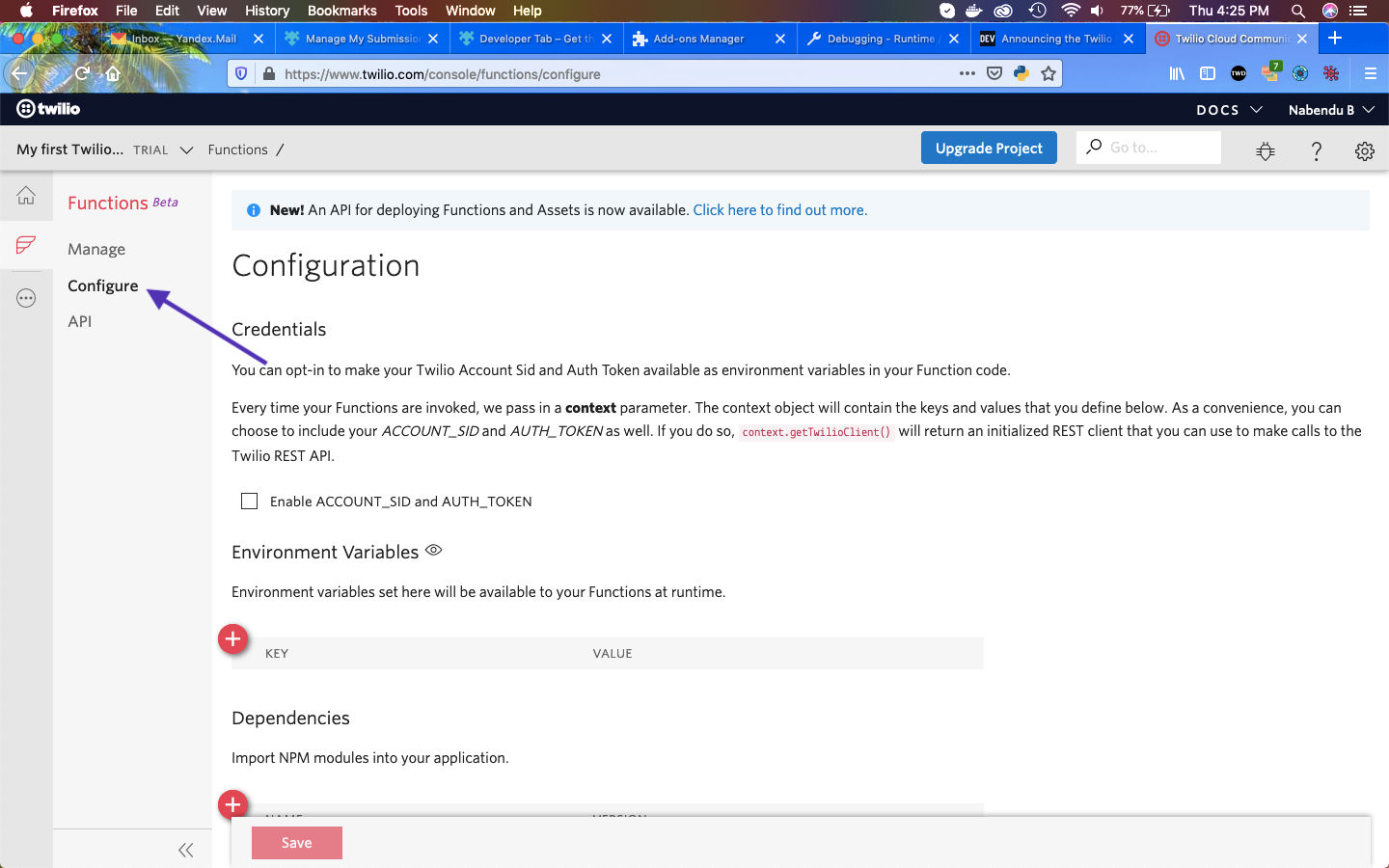Open the debugger bug icon

coord(1266,150)
